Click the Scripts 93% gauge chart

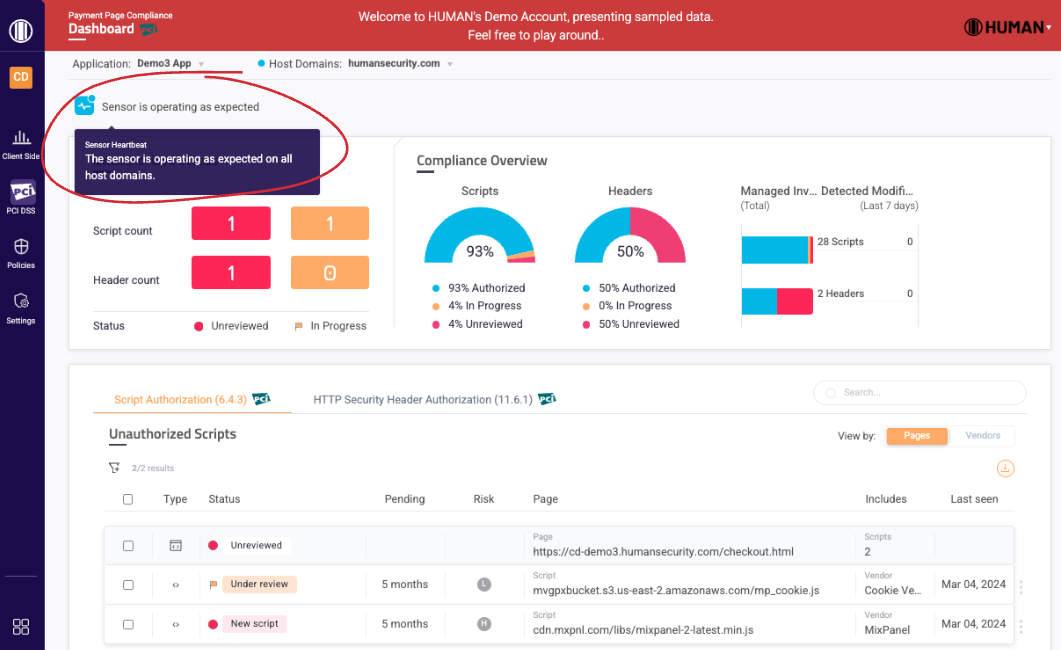pyautogui.click(x=480, y=235)
